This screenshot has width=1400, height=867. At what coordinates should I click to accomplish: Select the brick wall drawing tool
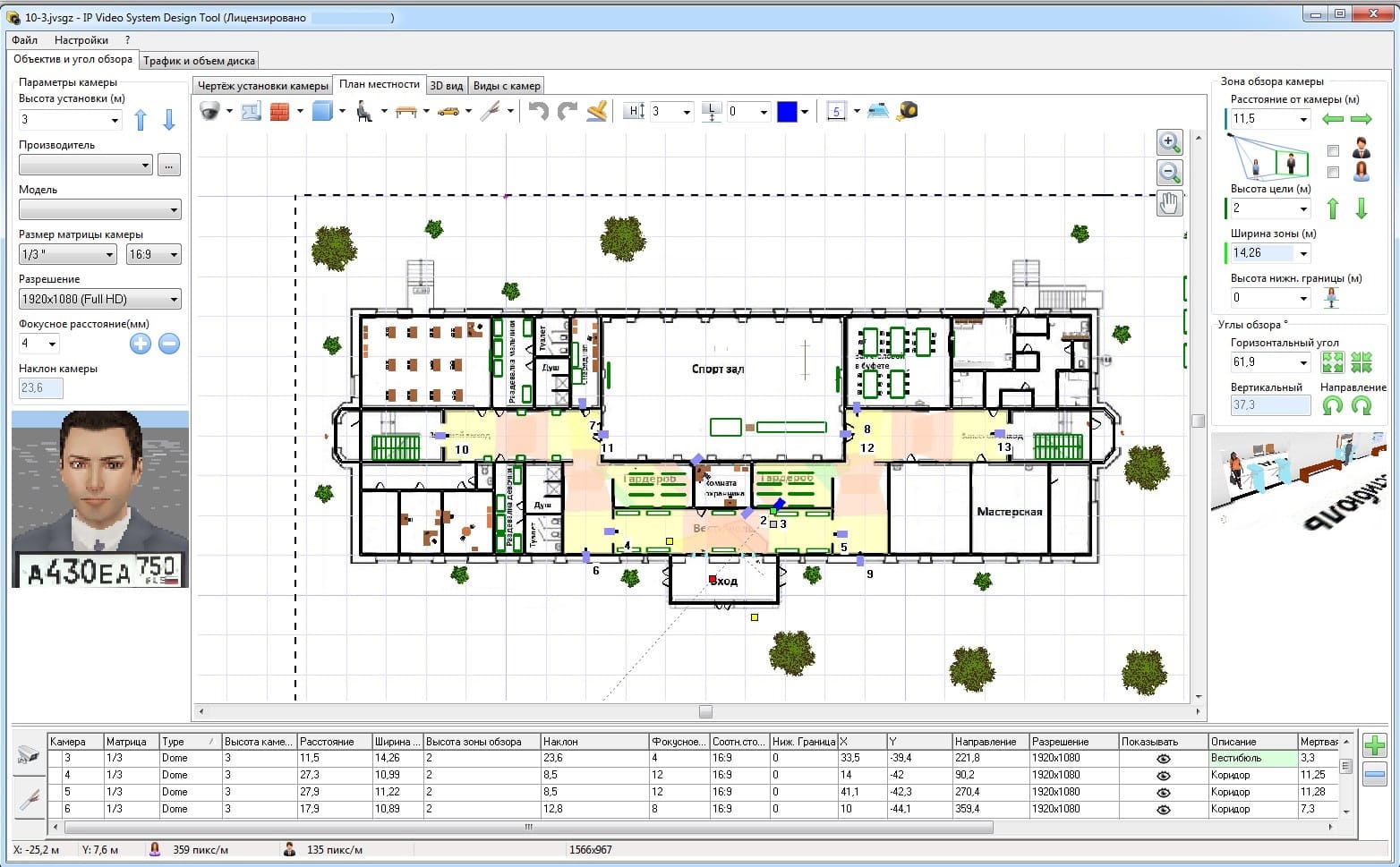[x=280, y=111]
